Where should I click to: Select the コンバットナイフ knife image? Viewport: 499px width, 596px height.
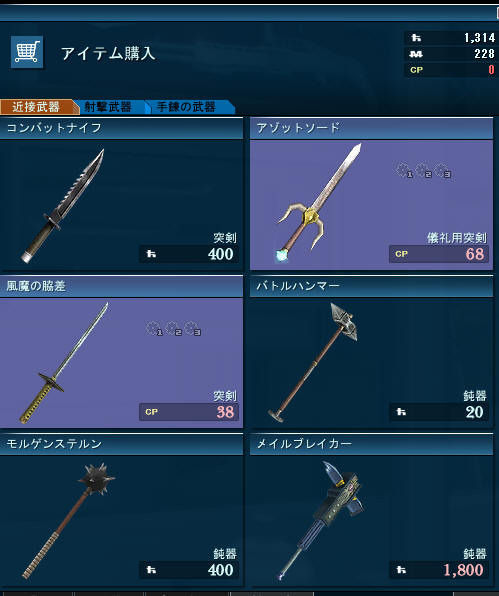coord(63,206)
